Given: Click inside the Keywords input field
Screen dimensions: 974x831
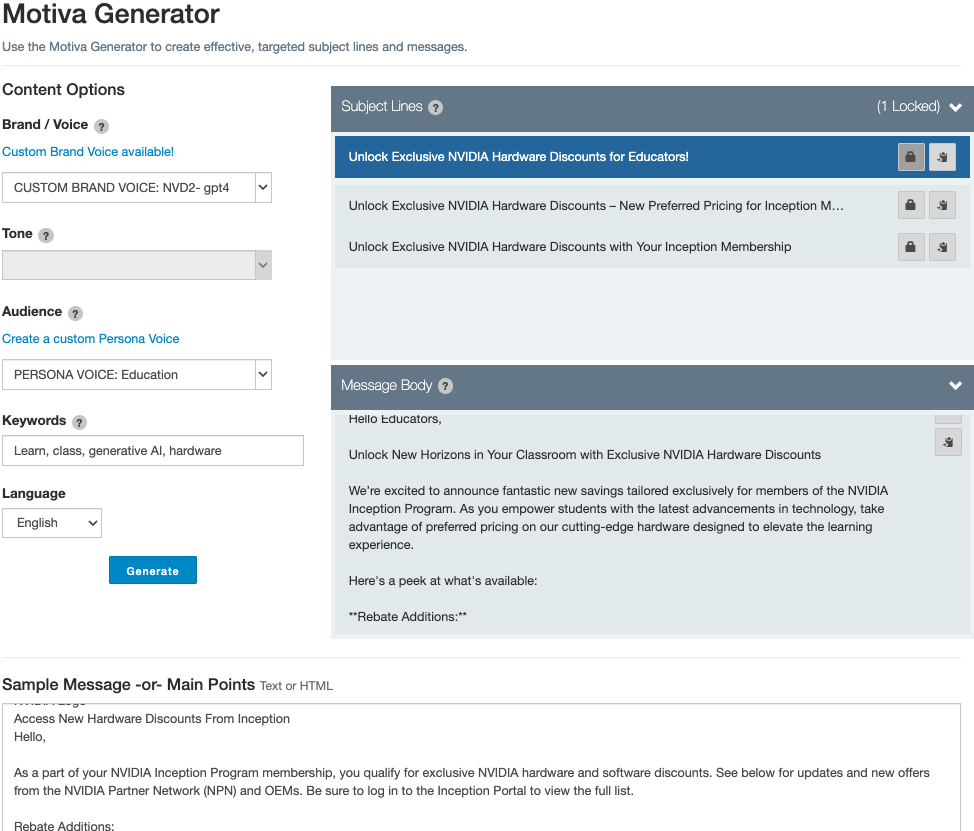Looking at the screenshot, I should pyautogui.click(x=152, y=450).
